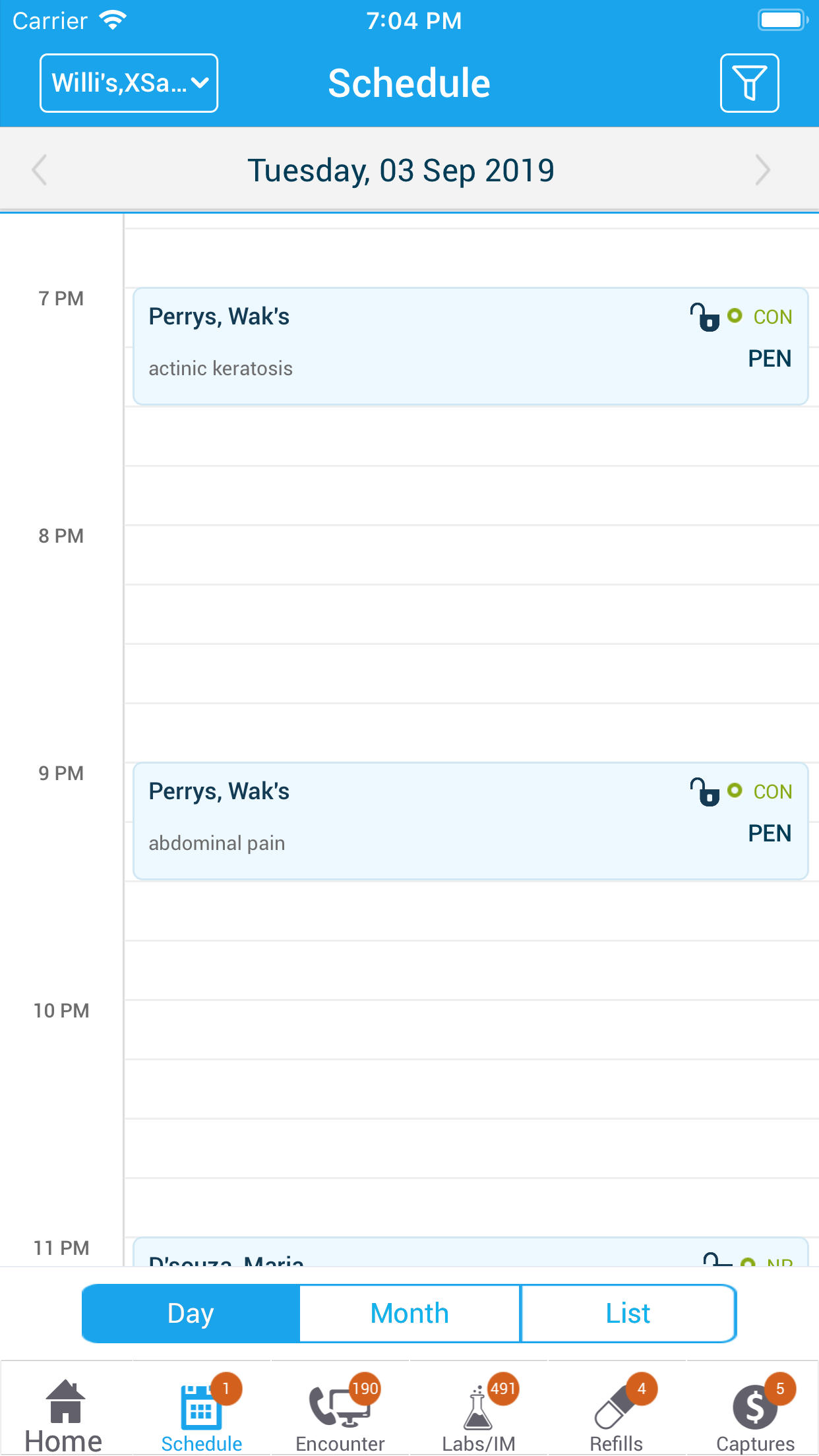The width and height of the screenshot is (819, 1456).
Task: Open Perrys, Wak's abdominal pain appointment
Action: [x=471, y=821]
